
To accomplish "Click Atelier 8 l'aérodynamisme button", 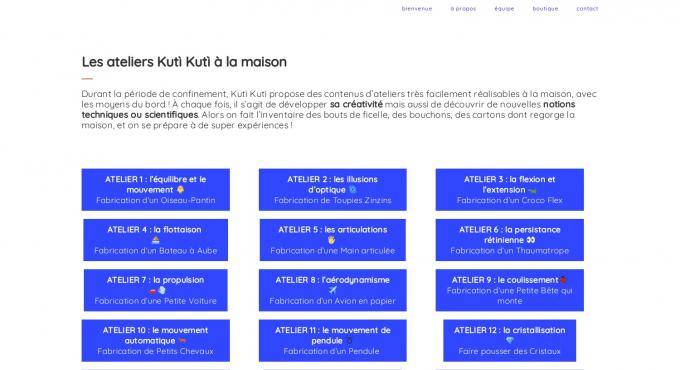I will pos(333,290).
